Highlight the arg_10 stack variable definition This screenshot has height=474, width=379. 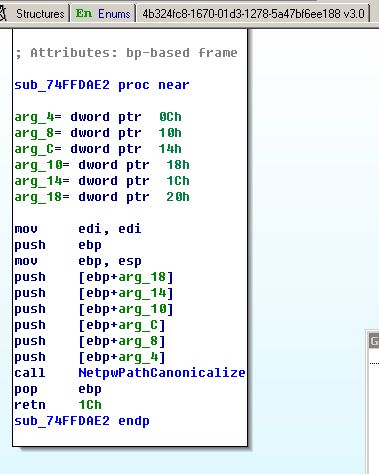point(102,165)
